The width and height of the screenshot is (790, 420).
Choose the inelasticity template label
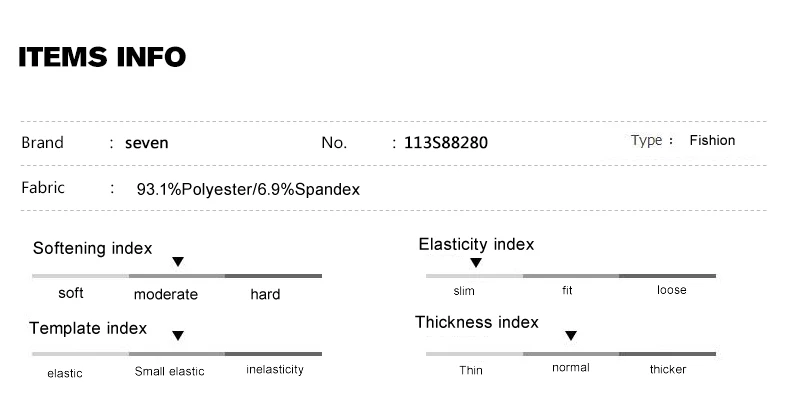click(275, 370)
